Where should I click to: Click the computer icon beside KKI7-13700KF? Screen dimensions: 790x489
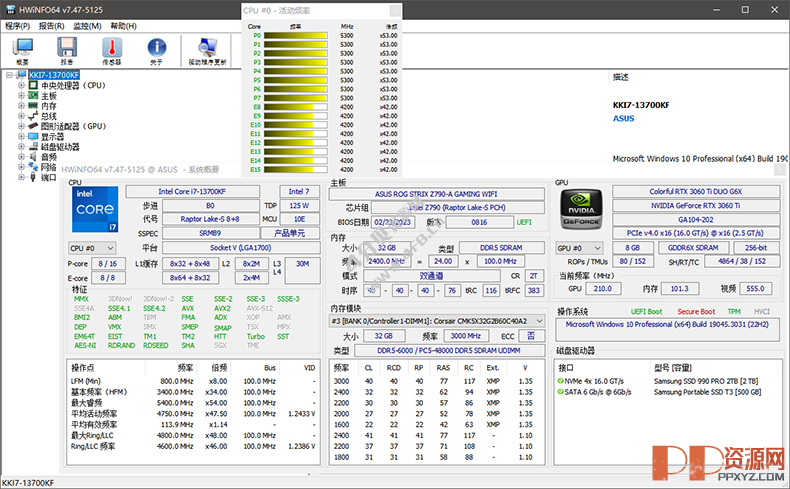click(21, 75)
